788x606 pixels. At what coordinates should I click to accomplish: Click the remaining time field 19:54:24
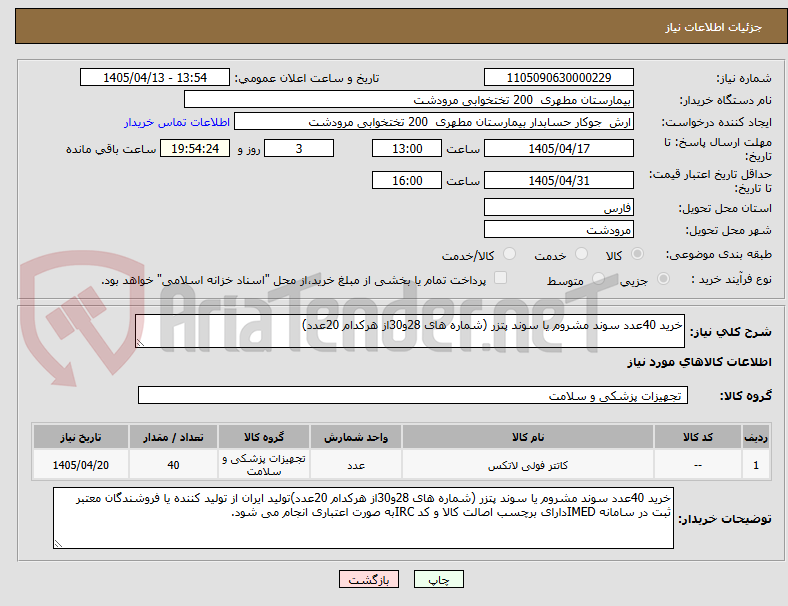click(x=195, y=148)
